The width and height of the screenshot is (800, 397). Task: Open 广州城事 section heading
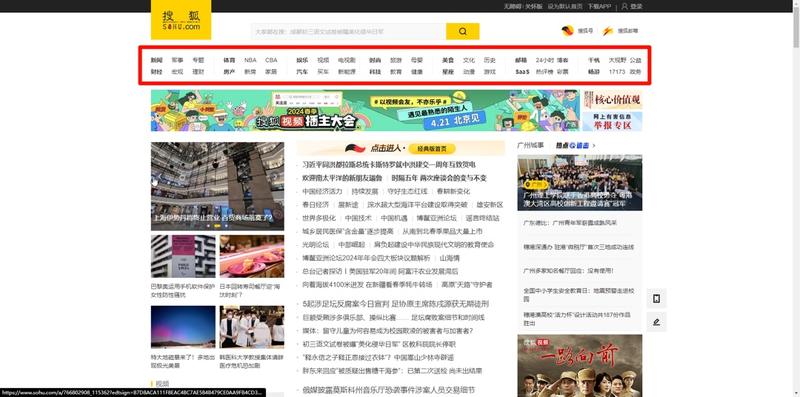(531, 145)
